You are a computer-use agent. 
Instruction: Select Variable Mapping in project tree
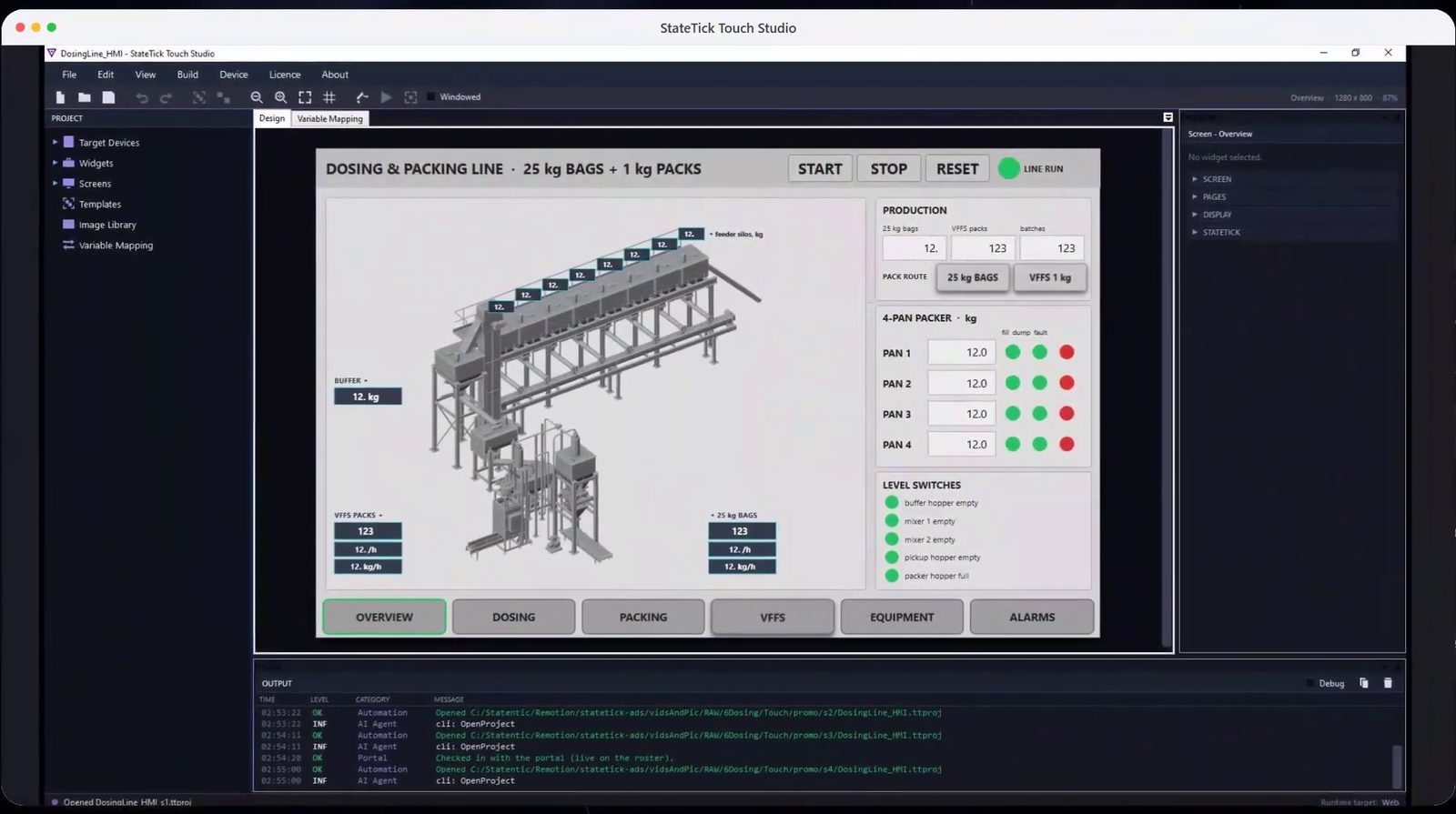(116, 246)
